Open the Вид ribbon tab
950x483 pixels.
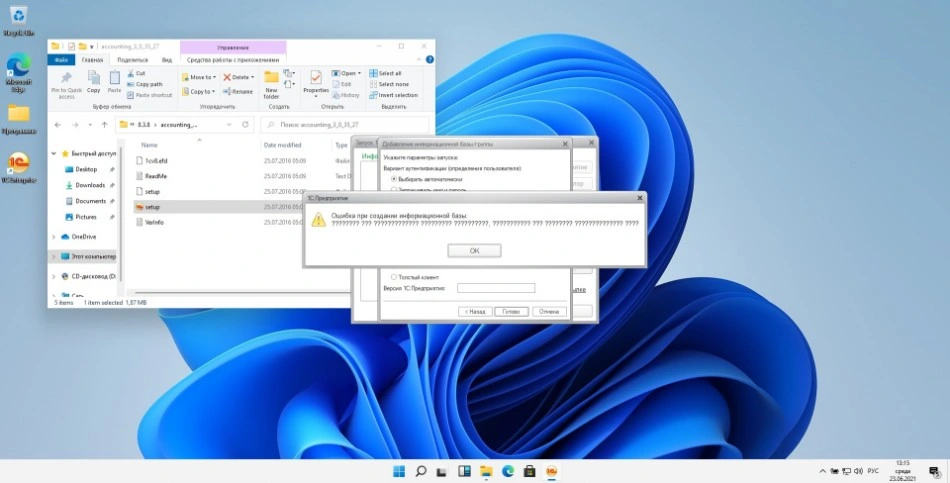[x=164, y=60]
